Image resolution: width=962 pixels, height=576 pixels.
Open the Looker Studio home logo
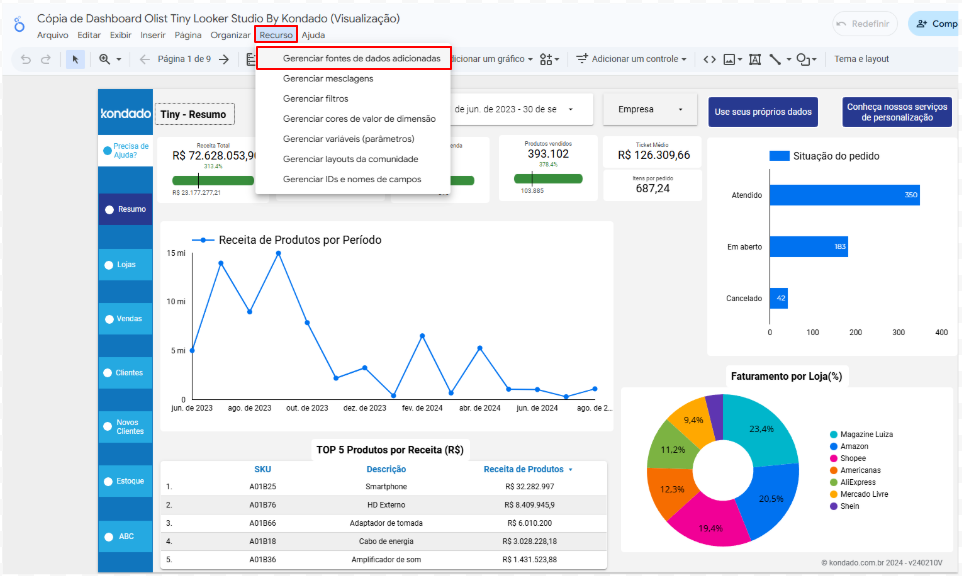[x=19, y=24]
